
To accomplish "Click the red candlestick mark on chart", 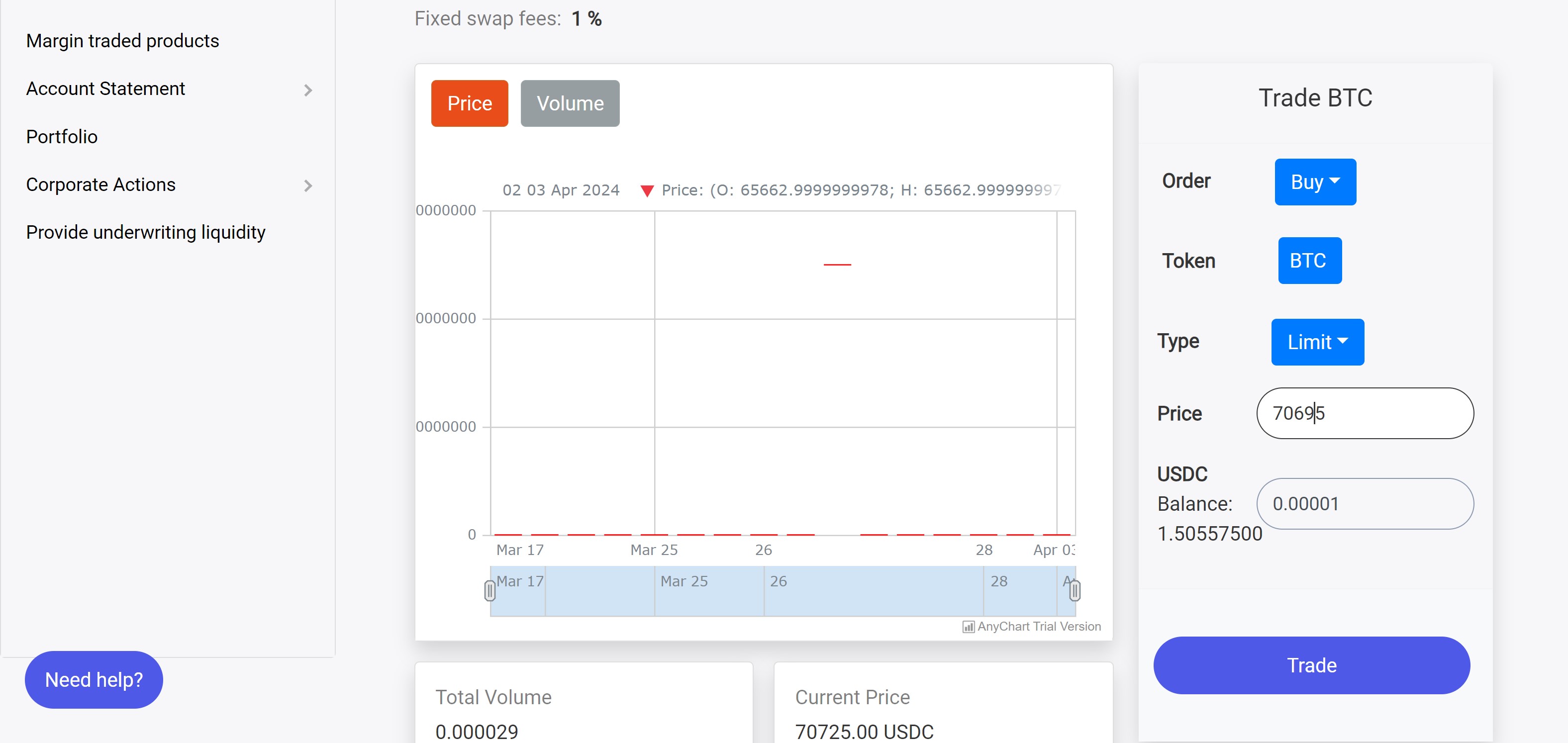I will 837,265.
